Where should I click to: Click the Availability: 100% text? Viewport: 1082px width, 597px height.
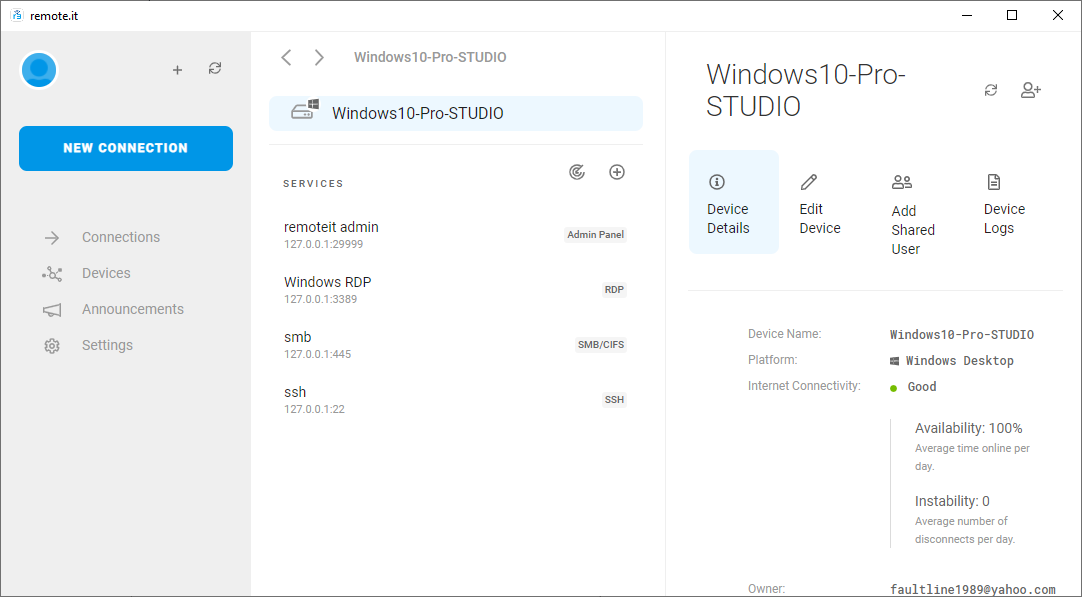point(969,429)
